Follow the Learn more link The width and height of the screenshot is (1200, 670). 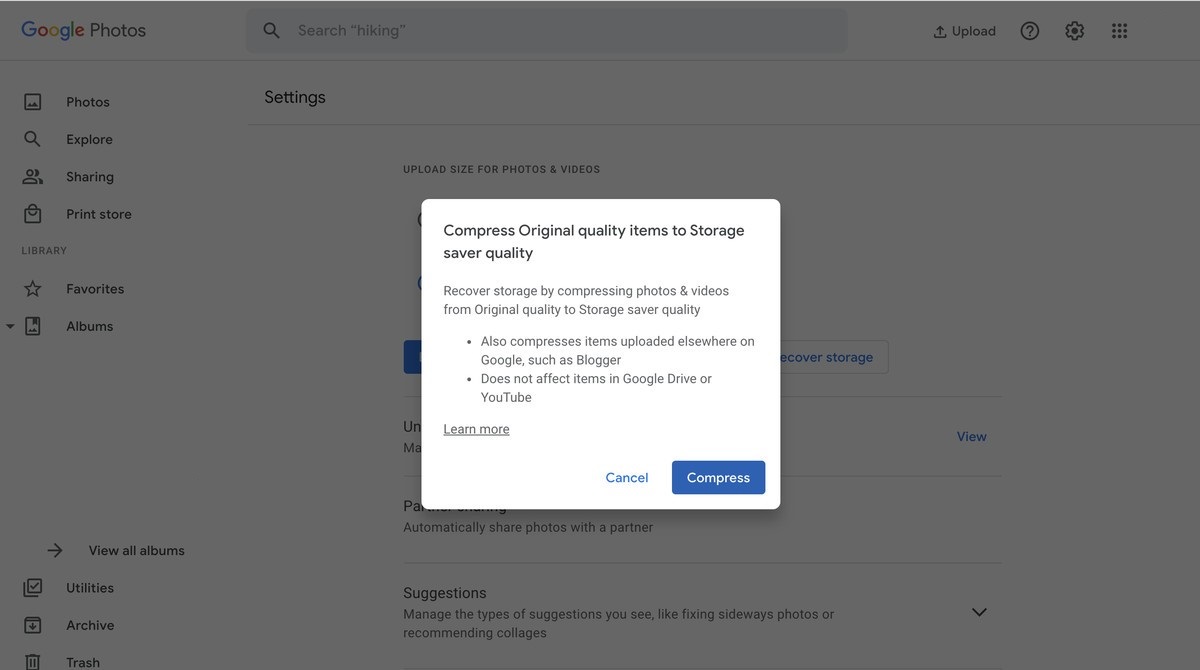tap(476, 429)
